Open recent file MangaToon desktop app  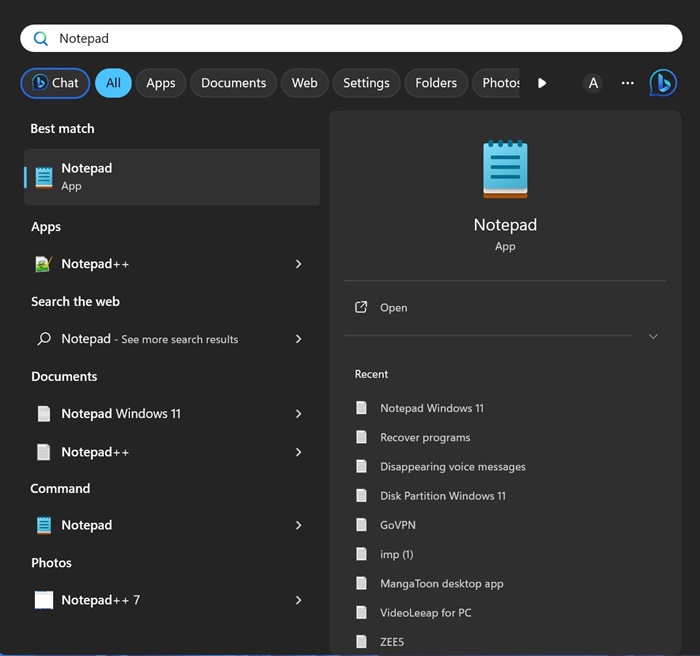point(441,584)
